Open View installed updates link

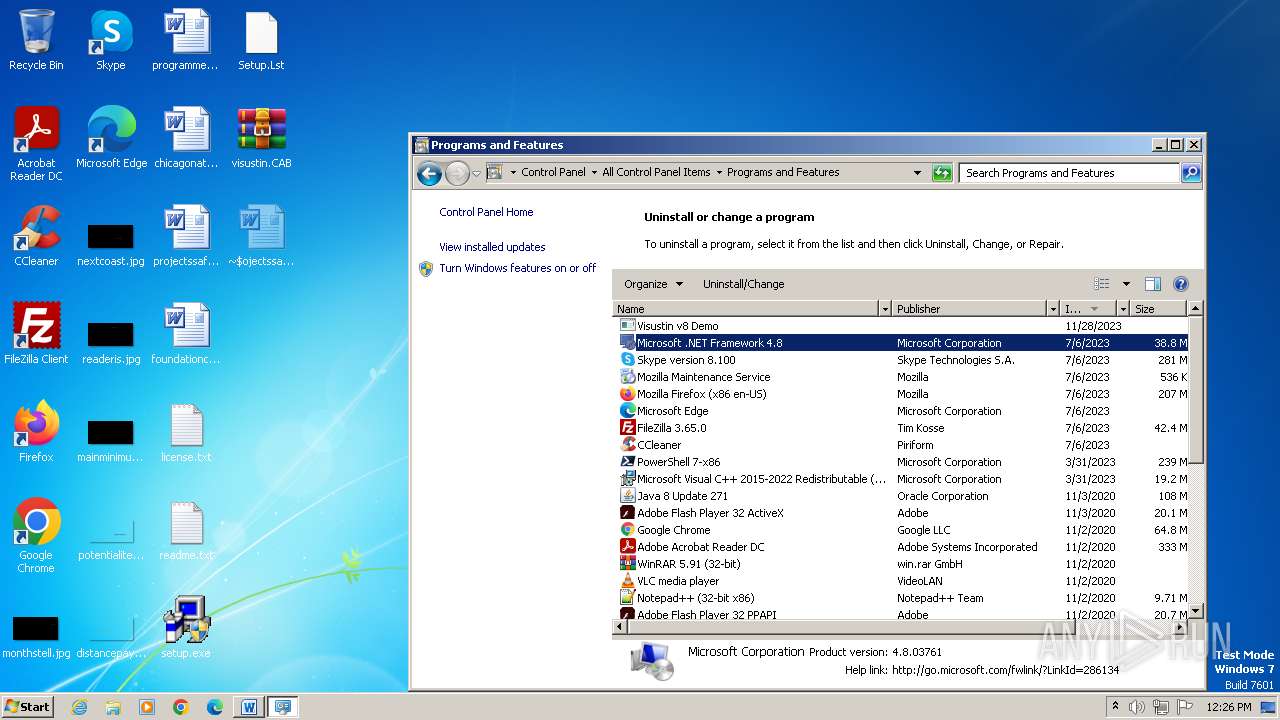click(492, 247)
